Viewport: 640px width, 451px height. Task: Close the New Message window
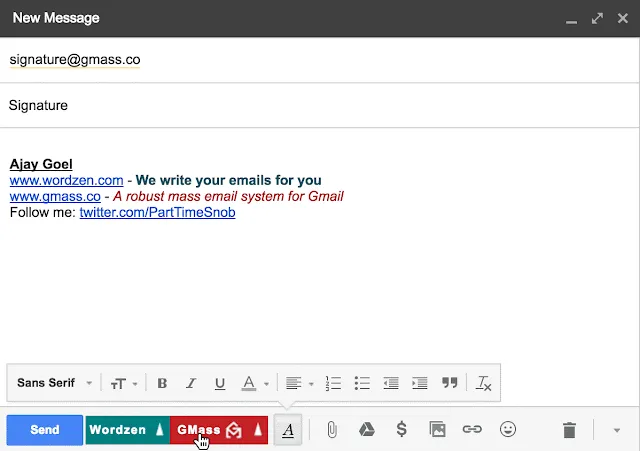click(x=623, y=18)
